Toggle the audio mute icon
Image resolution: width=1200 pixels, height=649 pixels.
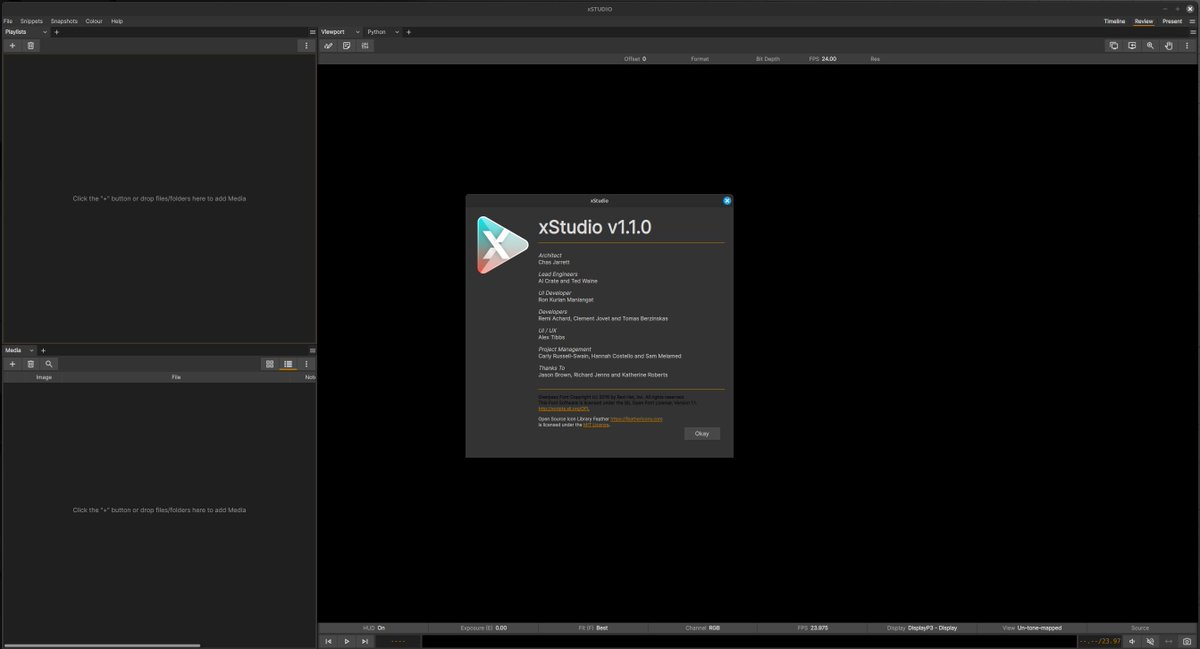pyautogui.click(x=1150, y=641)
